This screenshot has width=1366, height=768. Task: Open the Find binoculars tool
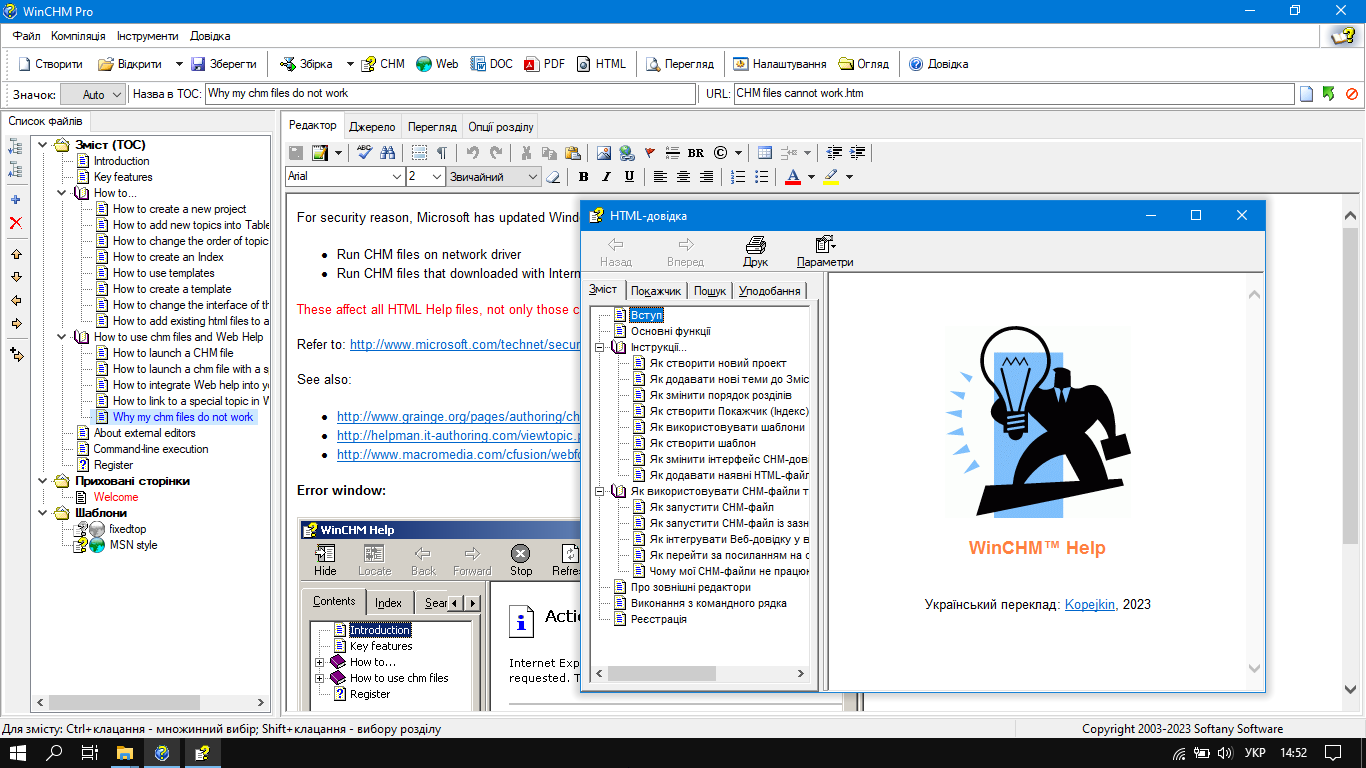click(x=388, y=153)
